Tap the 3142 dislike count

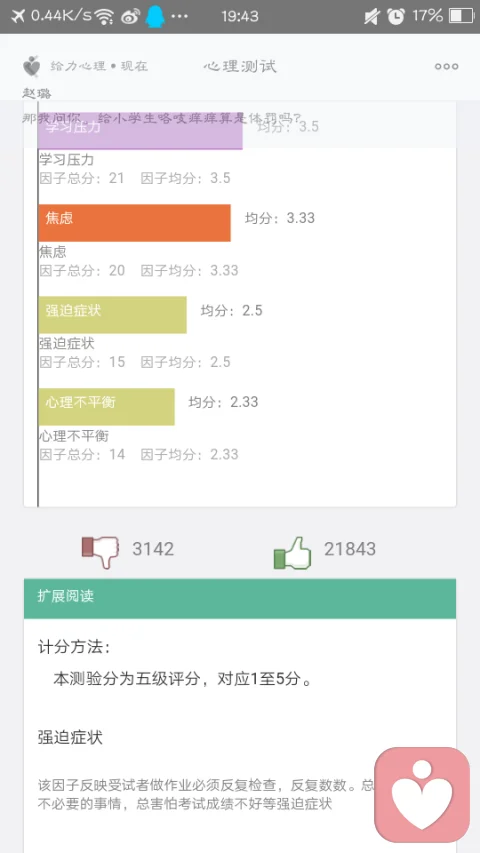click(x=153, y=549)
